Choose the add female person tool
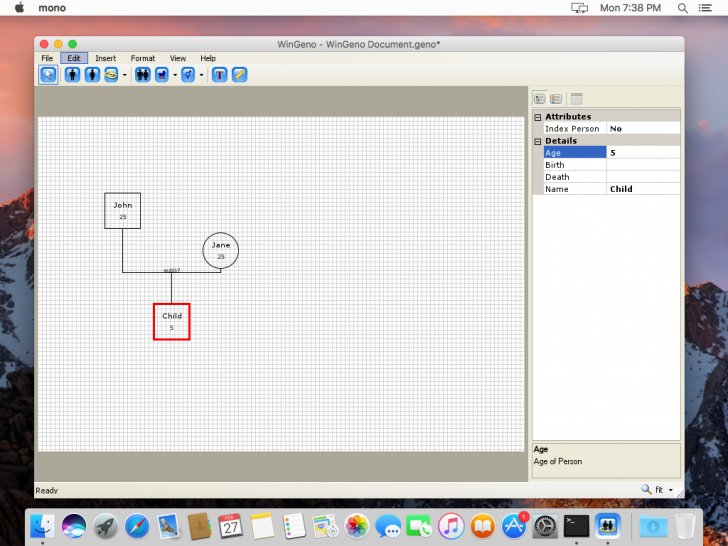The width and height of the screenshot is (728, 546). tap(92, 75)
